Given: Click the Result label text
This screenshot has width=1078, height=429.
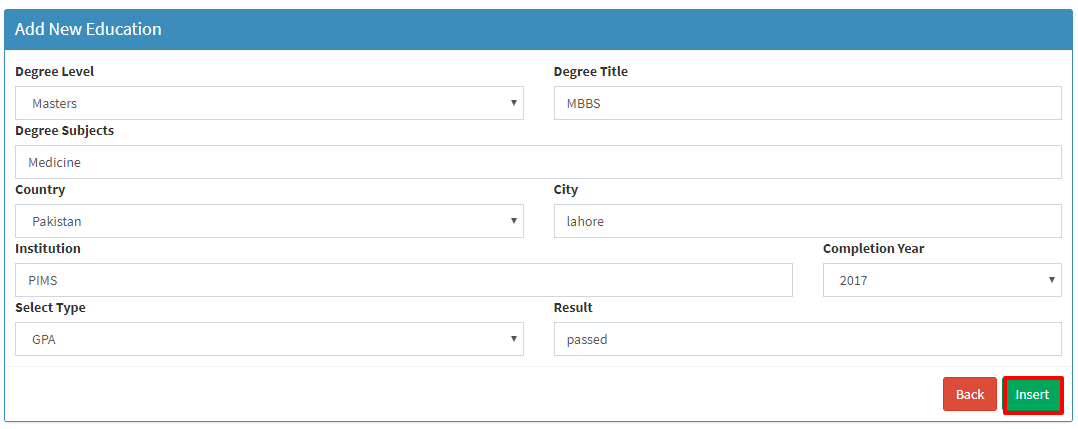Looking at the screenshot, I should (x=573, y=307).
